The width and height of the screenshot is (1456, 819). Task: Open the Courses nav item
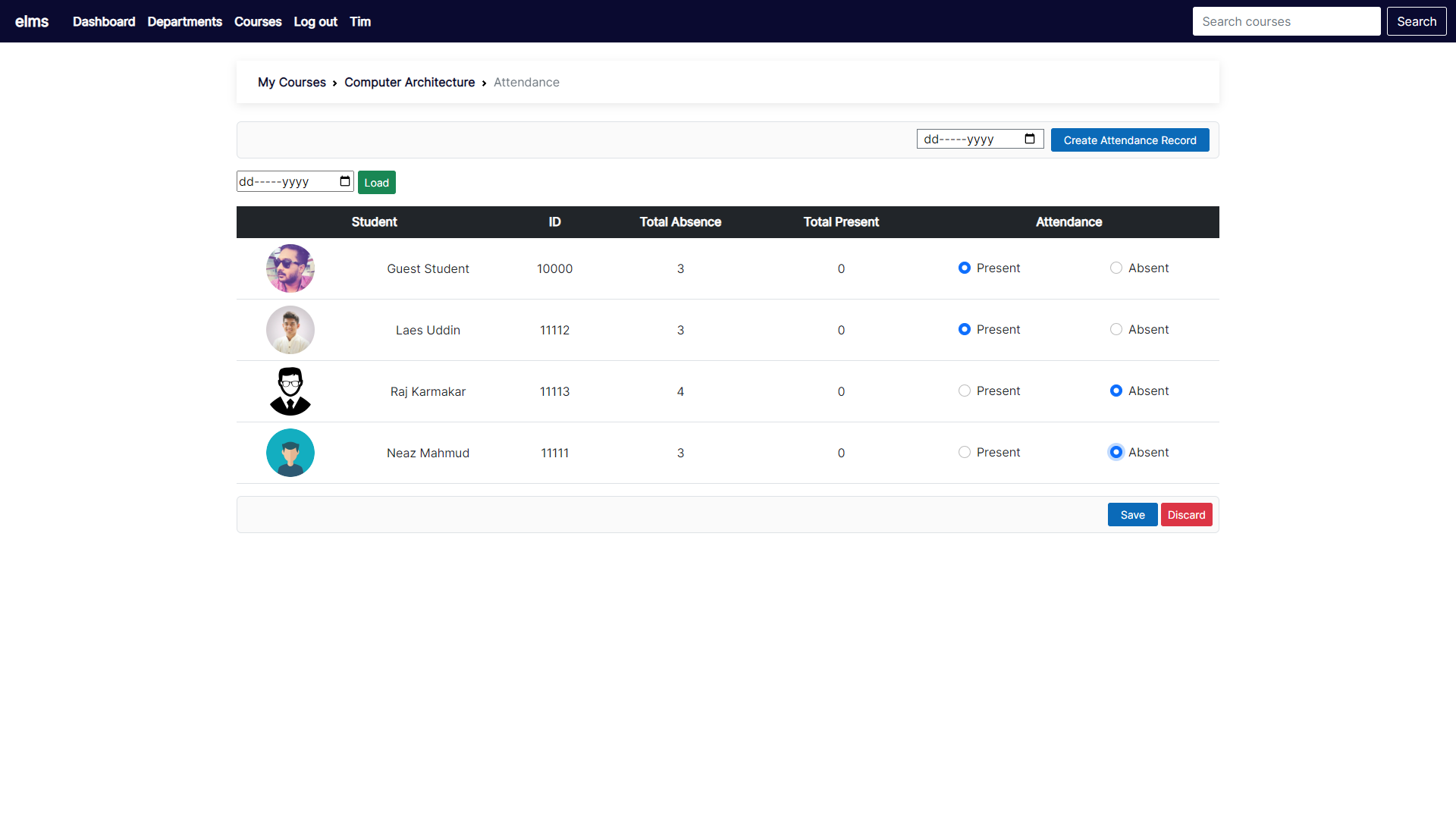(258, 21)
